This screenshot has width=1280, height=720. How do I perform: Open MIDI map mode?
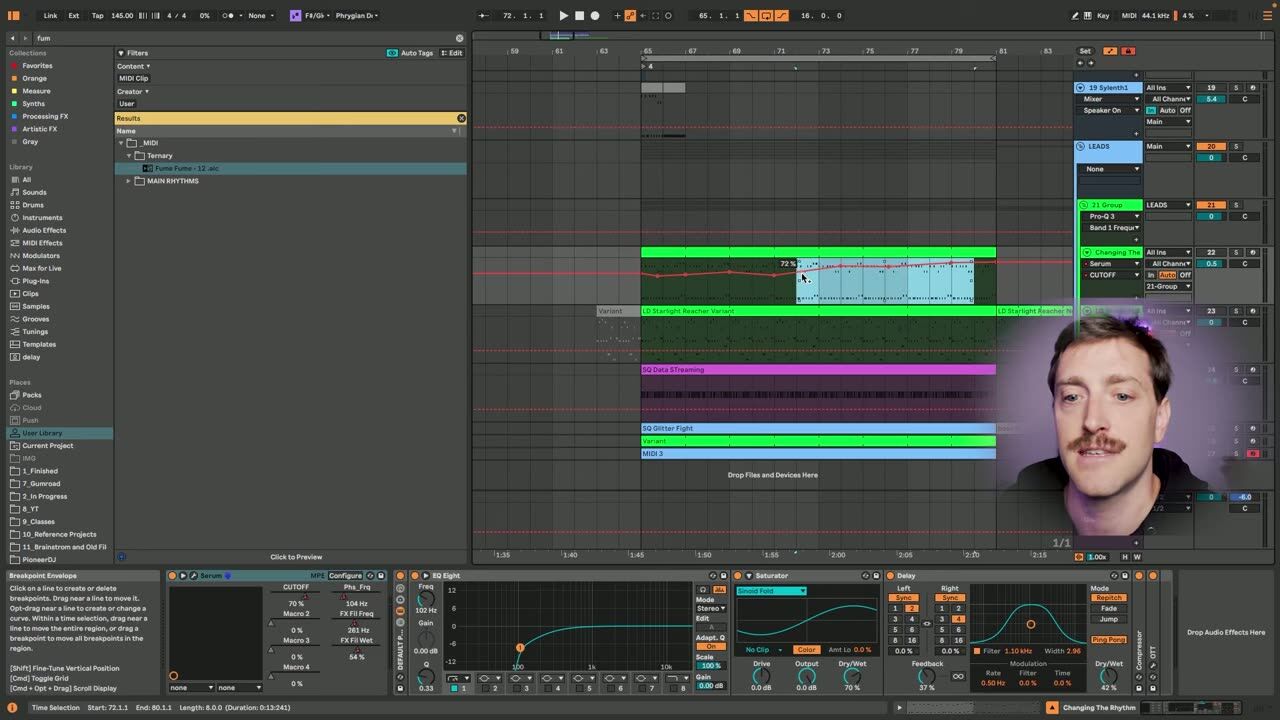click(1129, 15)
